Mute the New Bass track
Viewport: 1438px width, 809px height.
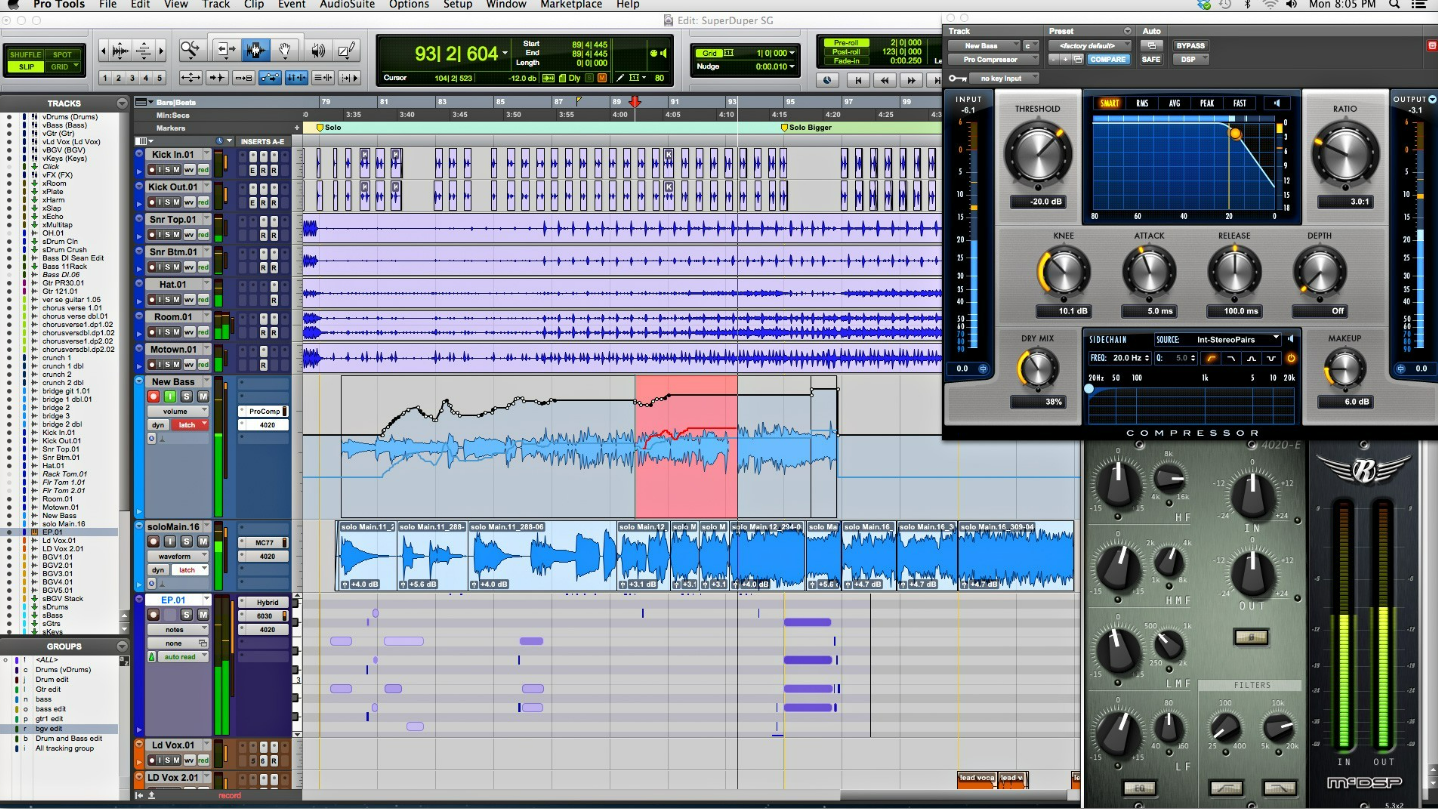tap(203, 396)
